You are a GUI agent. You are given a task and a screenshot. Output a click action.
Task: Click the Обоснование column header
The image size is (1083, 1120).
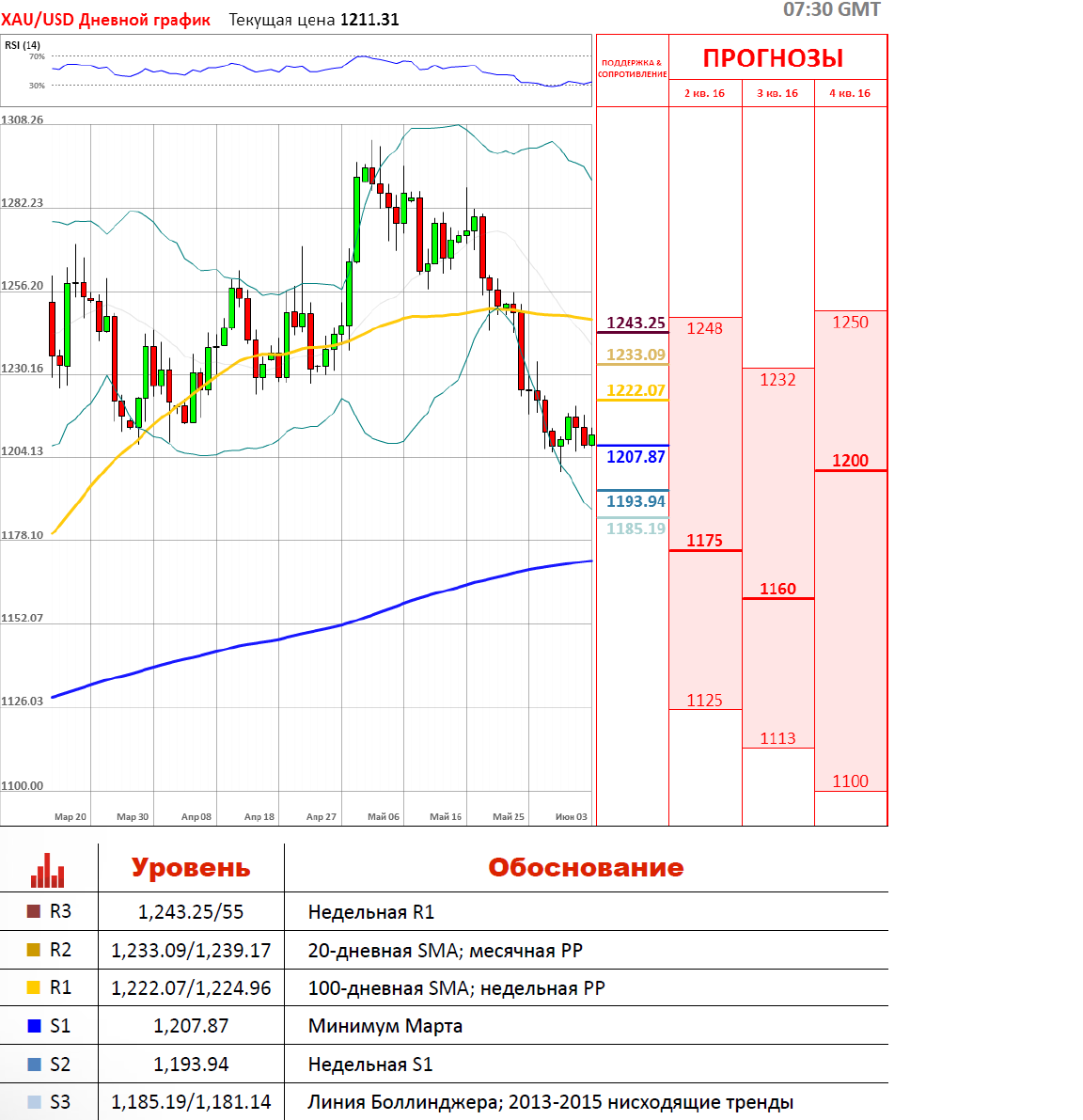click(586, 867)
